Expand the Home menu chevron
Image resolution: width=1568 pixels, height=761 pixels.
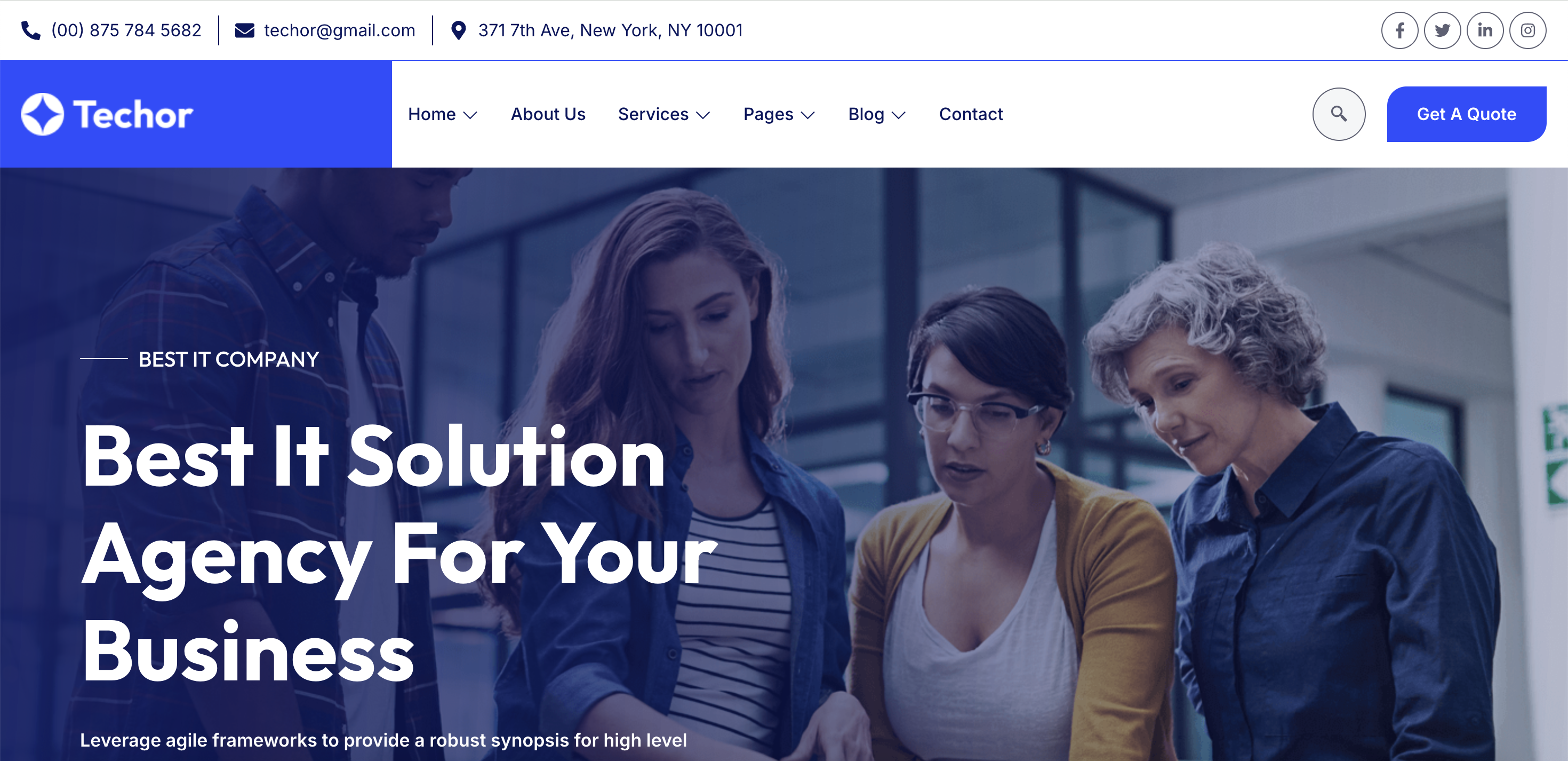coord(470,115)
